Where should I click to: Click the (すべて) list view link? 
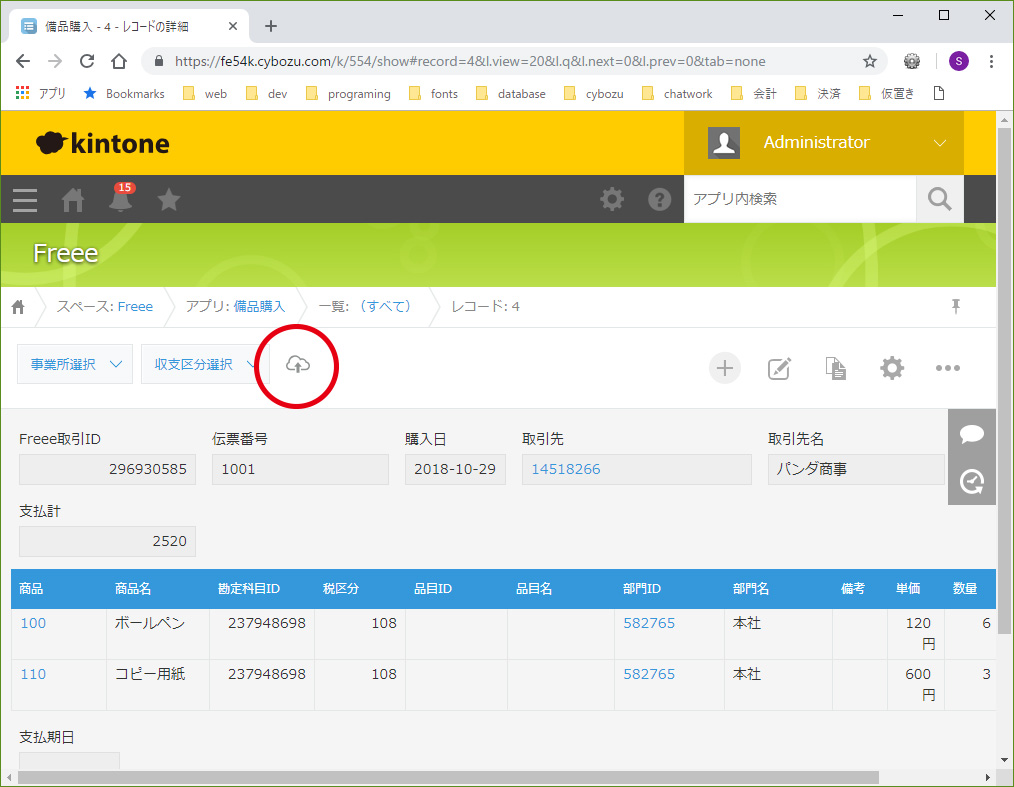pos(385,307)
